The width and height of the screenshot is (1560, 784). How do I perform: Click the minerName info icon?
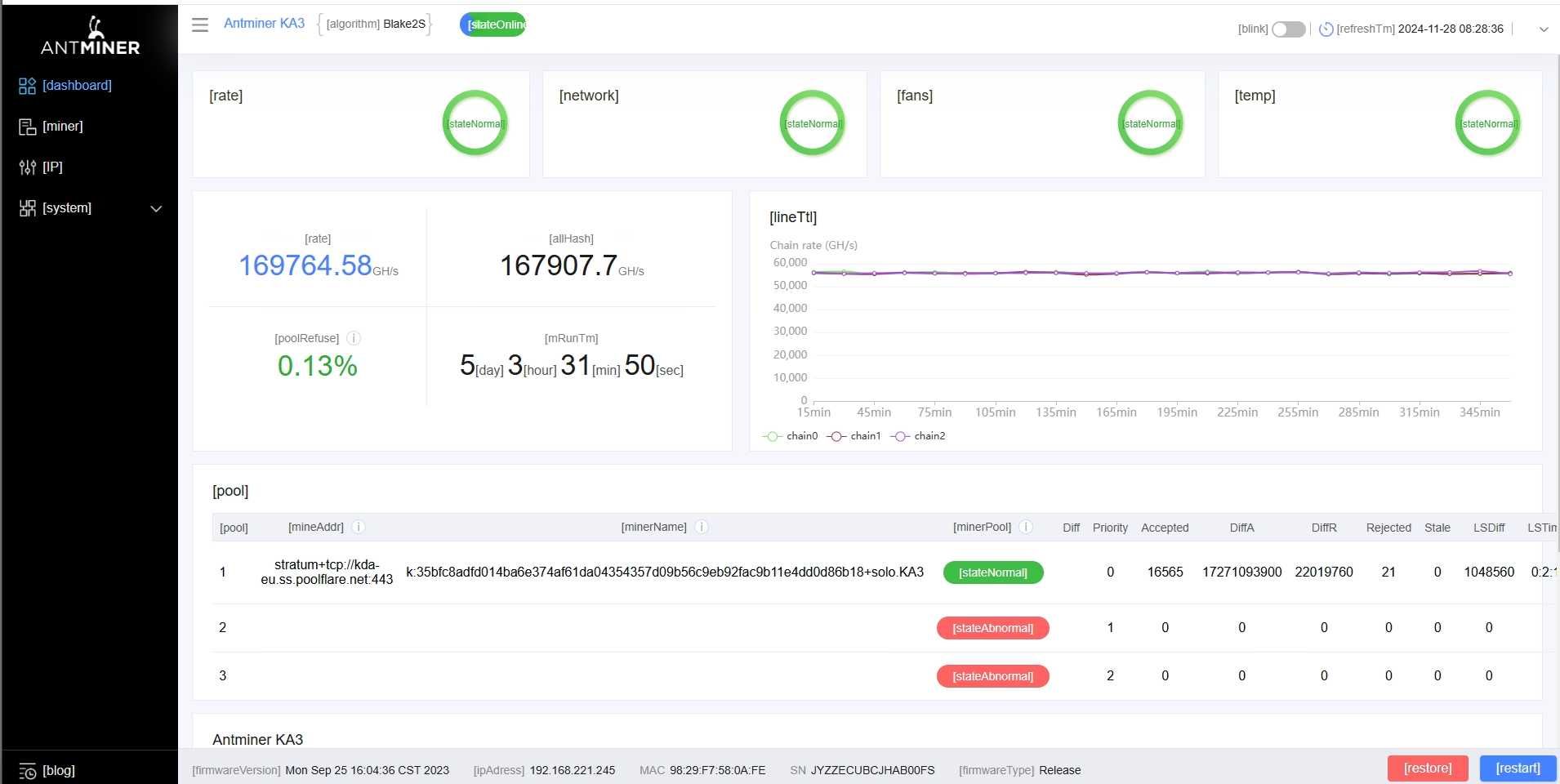coord(701,528)
